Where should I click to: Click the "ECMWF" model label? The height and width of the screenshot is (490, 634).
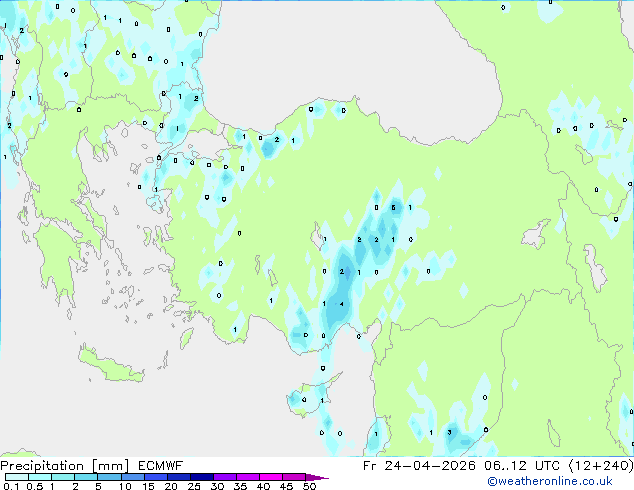point(161,466)
